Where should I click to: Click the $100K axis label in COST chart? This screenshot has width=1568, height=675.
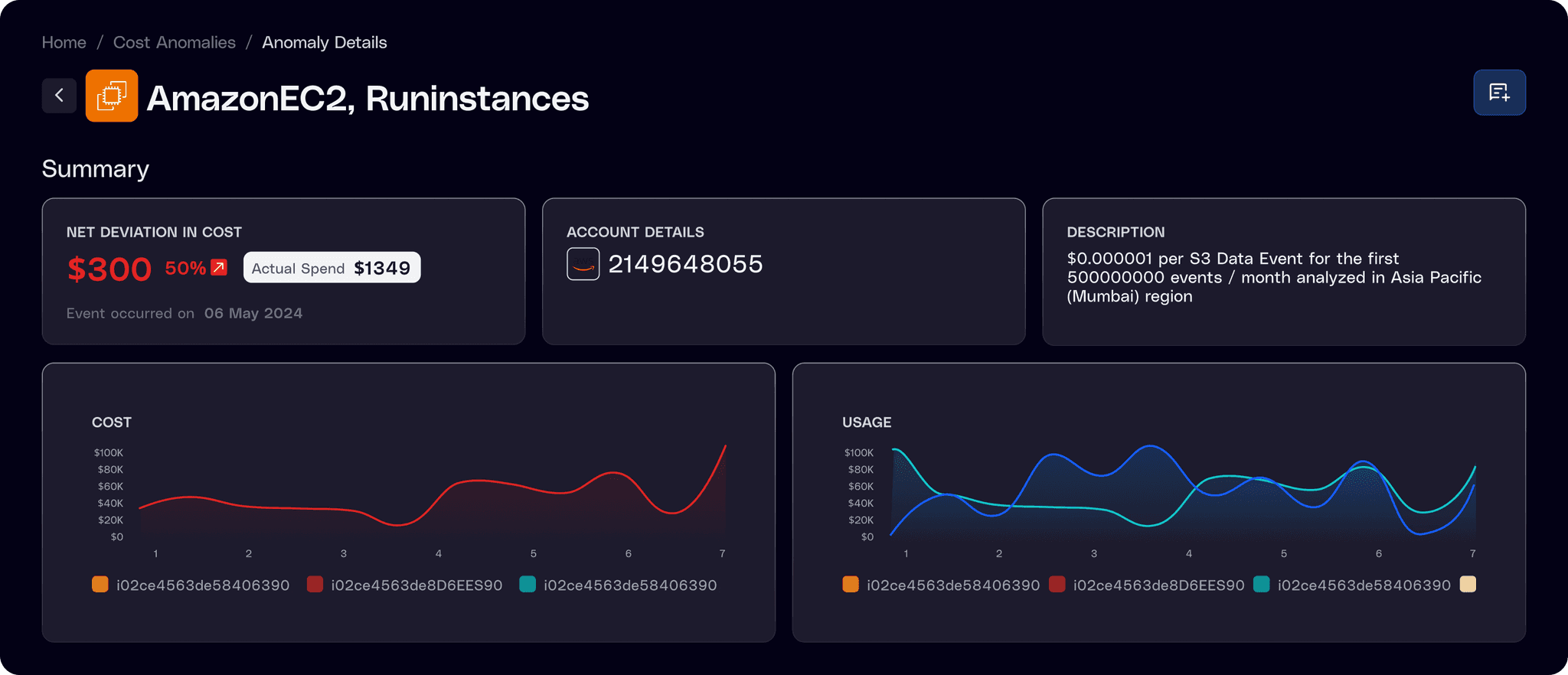point(109,453)
